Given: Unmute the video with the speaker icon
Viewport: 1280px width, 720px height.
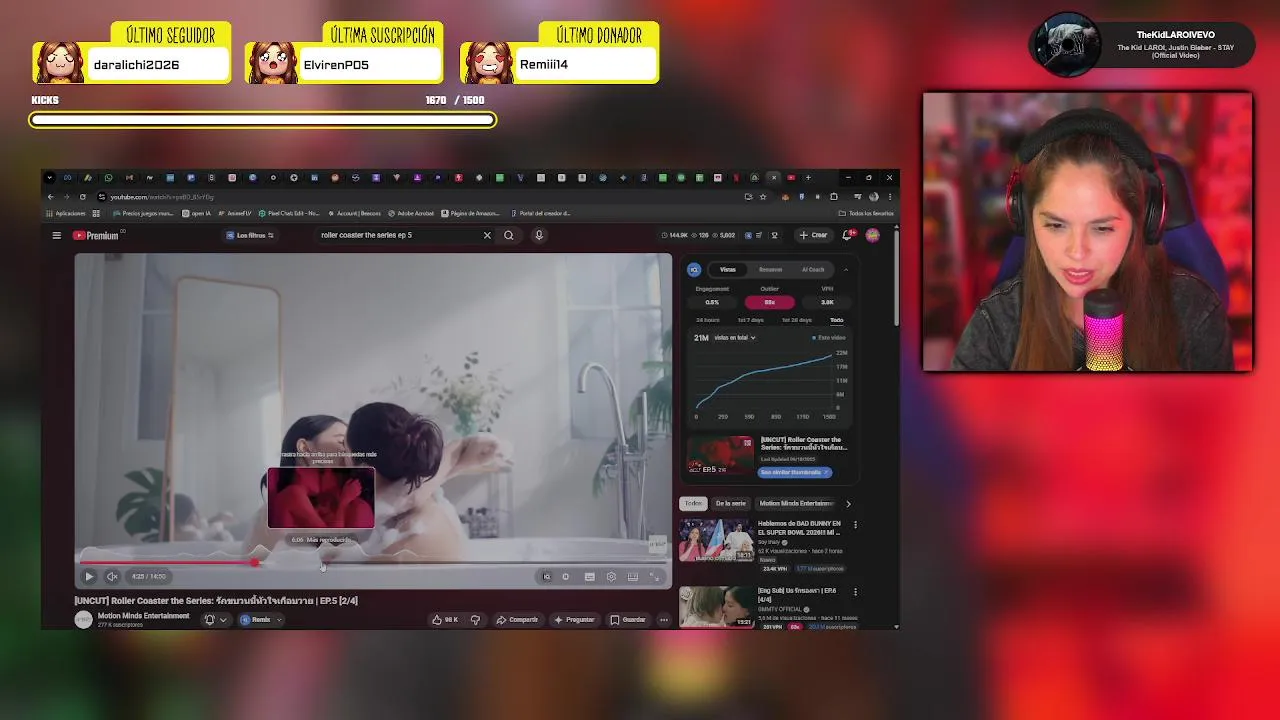Looking at the screenshot, I should click(x=112, y=576).
